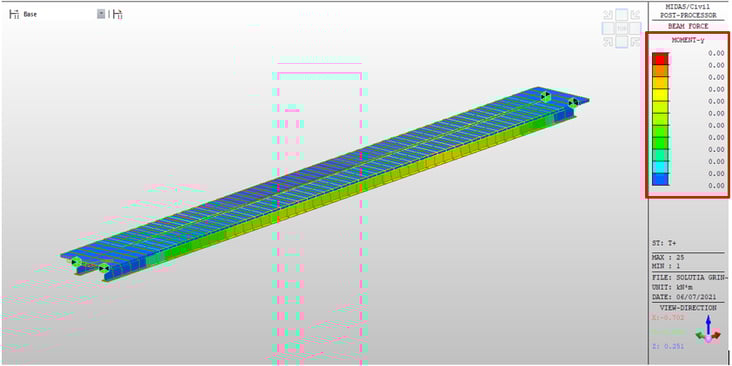The height and width of the screenshot is (366, 732).
Task: Click the TOP face of the view cube
Action: 621,28
